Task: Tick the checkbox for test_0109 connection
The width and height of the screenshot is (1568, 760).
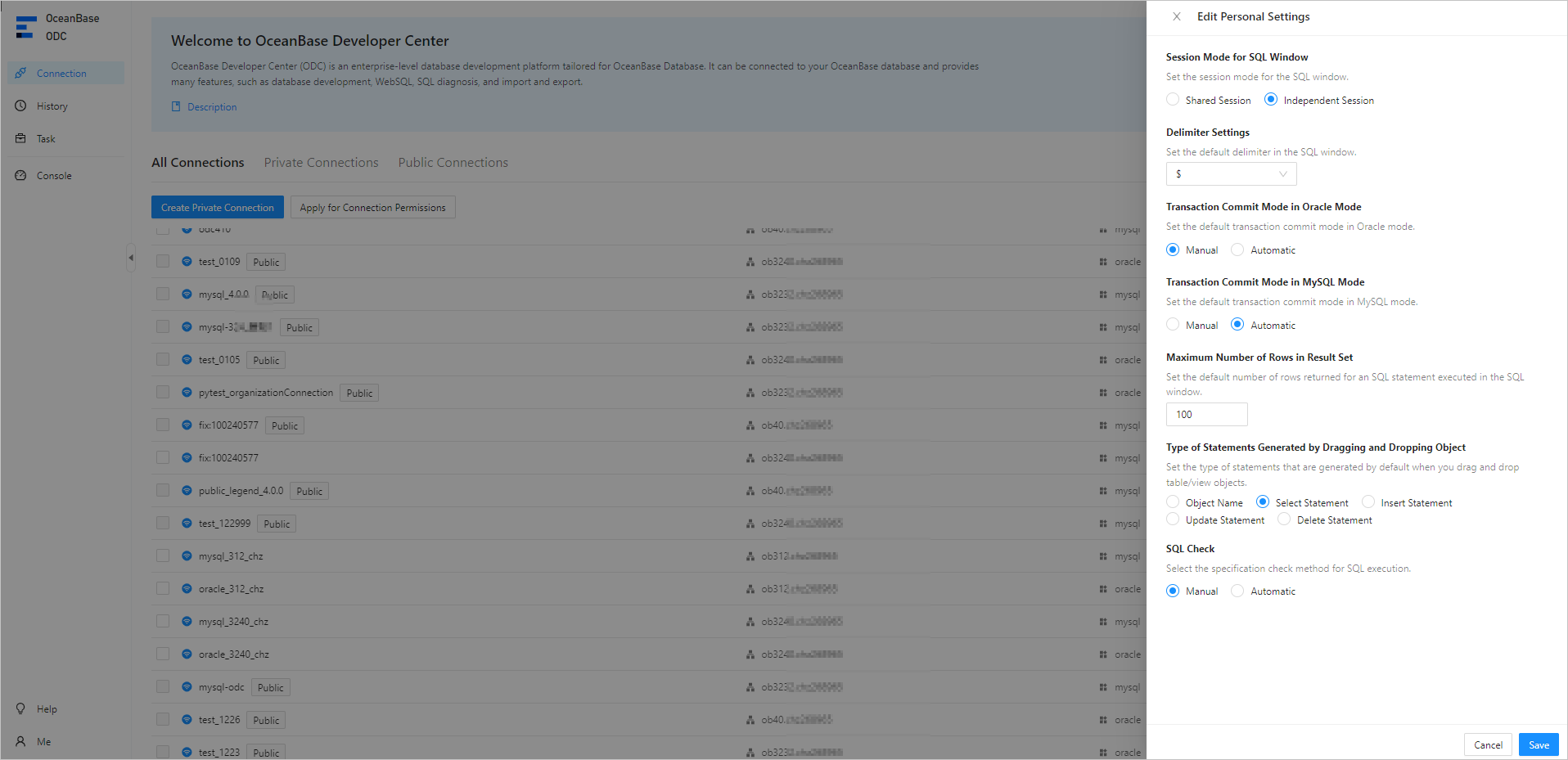Action: click(163, 261)
